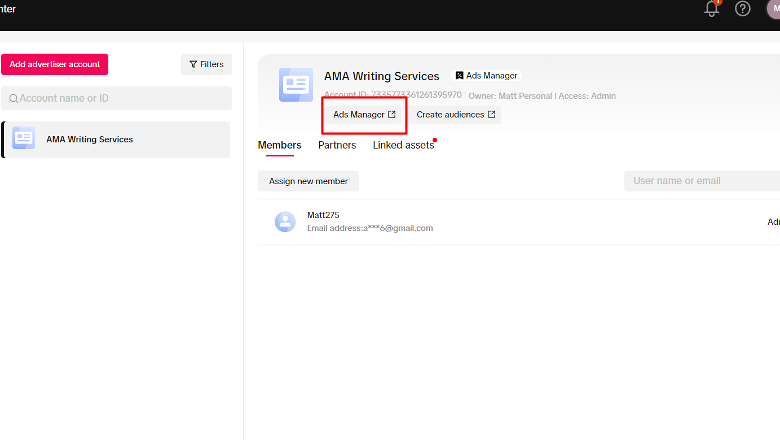The image size is (780, 440).
Task: Switch to the Partners tab
Action: coord(337,145)
